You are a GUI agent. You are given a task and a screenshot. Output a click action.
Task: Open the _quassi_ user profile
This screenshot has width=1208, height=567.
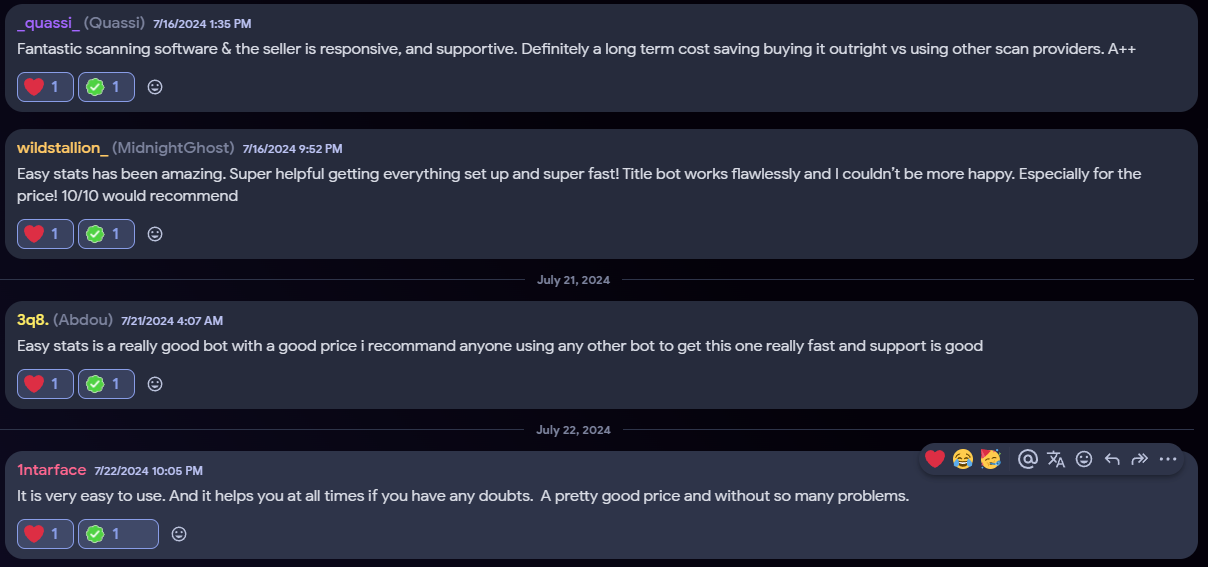pyautogui.click(x=48, y=22)
